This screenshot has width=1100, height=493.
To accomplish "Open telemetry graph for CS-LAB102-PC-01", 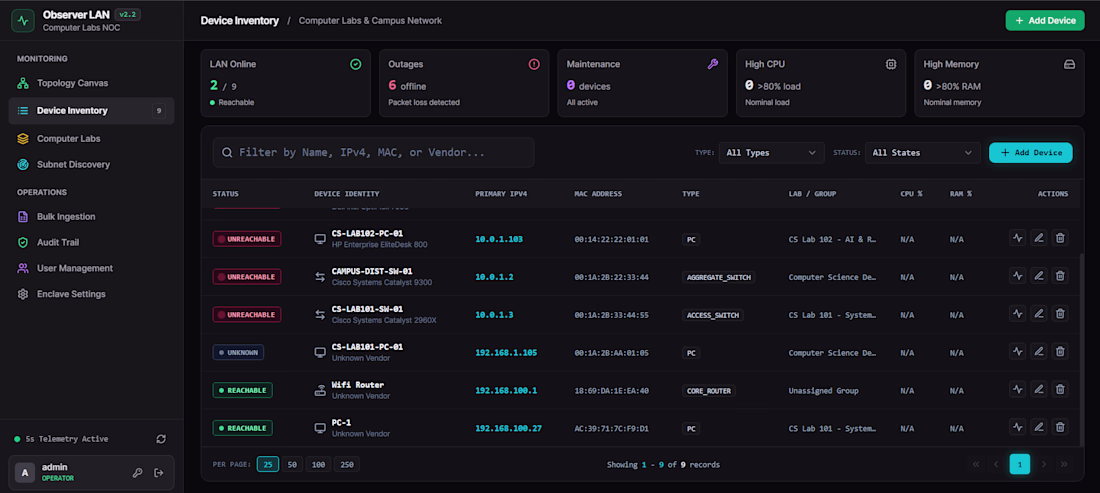I will [1017, 238].
